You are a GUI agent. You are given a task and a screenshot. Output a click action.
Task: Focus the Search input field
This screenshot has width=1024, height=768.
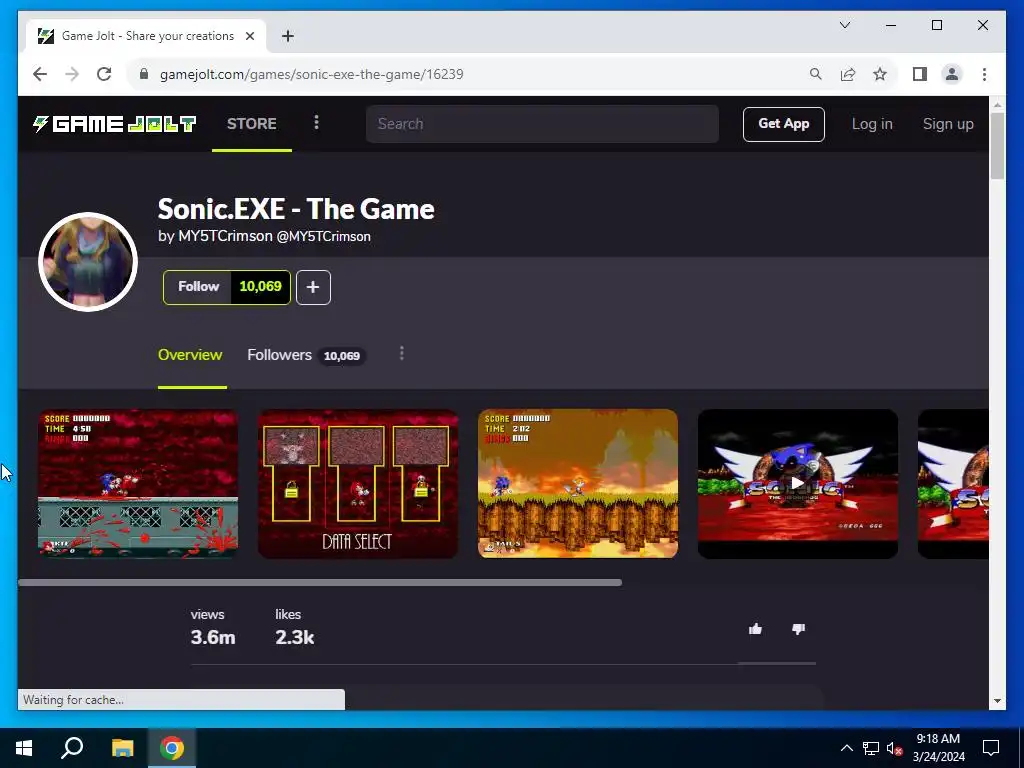coord(542,124)
